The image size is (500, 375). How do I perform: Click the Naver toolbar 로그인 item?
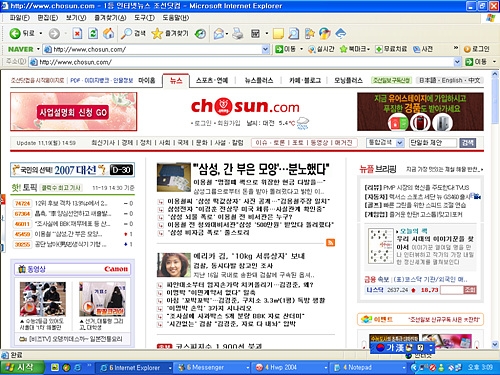[477, 49]
